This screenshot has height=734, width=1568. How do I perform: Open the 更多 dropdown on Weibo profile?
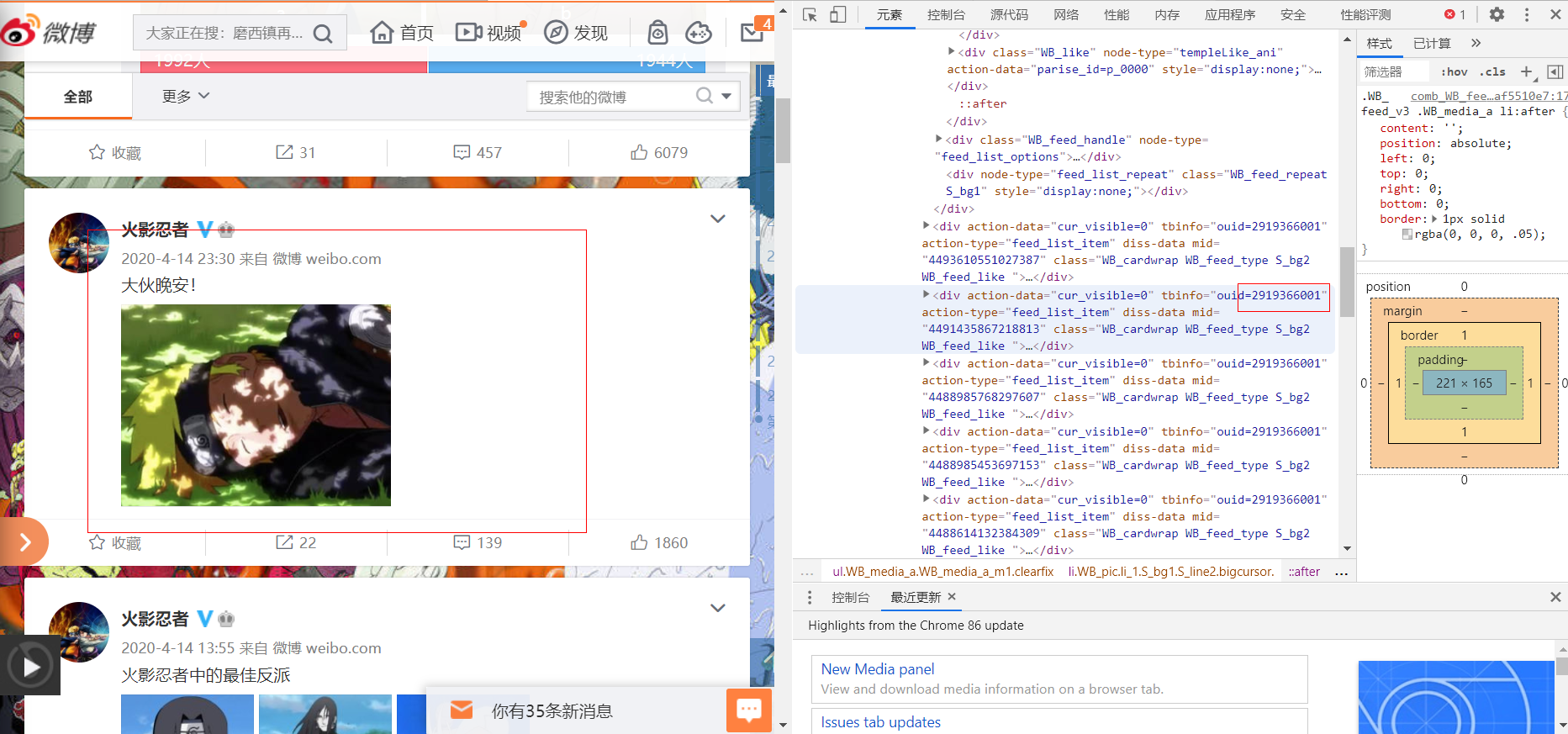tap(186, 96)
